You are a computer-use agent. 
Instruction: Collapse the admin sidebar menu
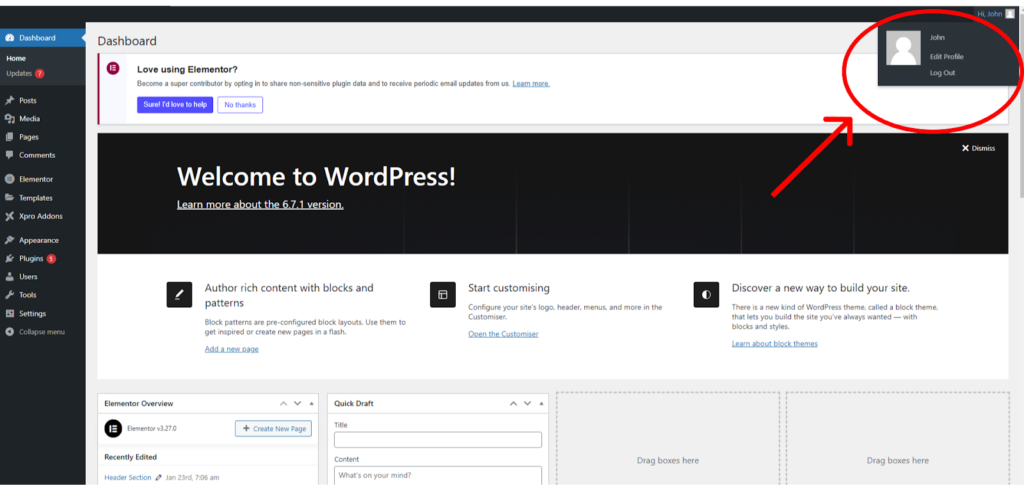point(35,332)
